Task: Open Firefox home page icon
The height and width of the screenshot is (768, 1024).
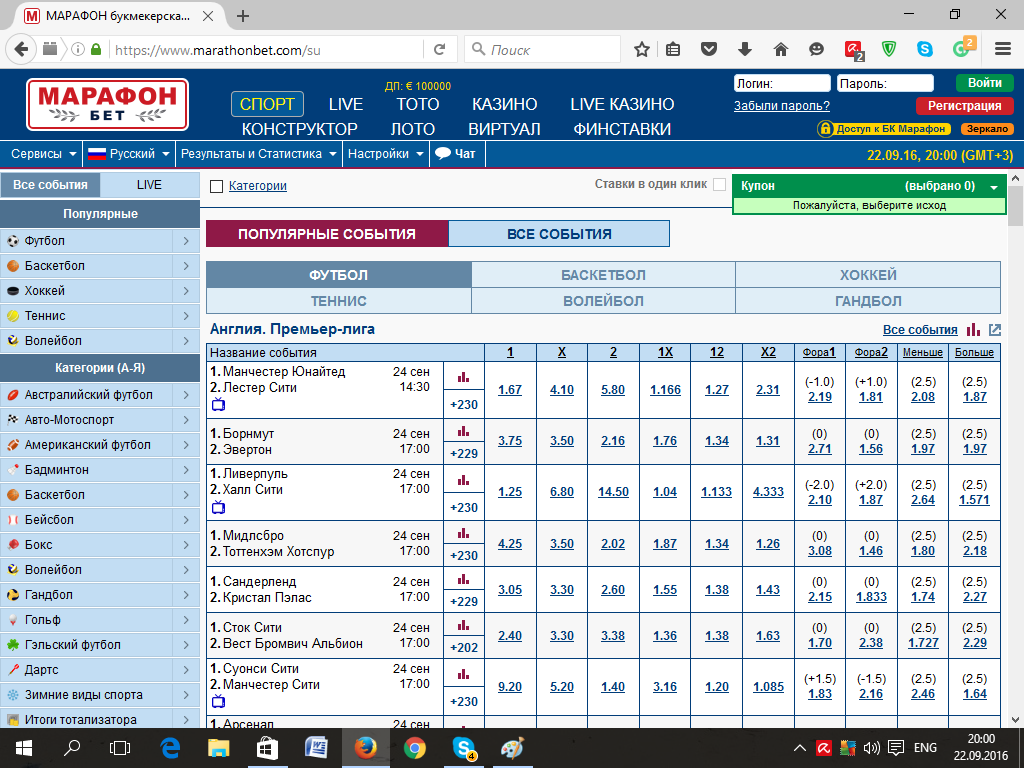Action: coord(781,49)
